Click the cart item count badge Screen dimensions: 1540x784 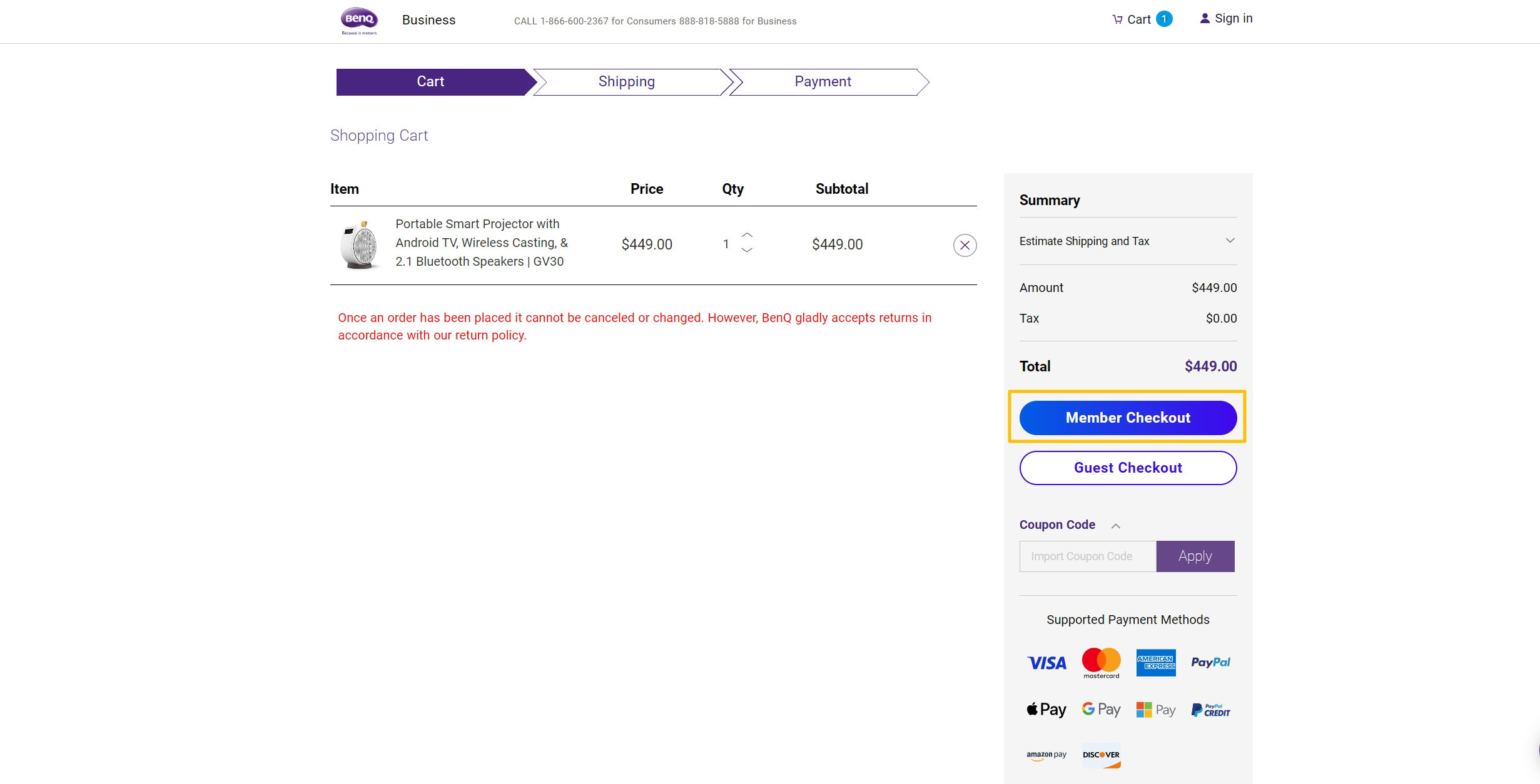pyautogui.click(x=1164, y=19)
